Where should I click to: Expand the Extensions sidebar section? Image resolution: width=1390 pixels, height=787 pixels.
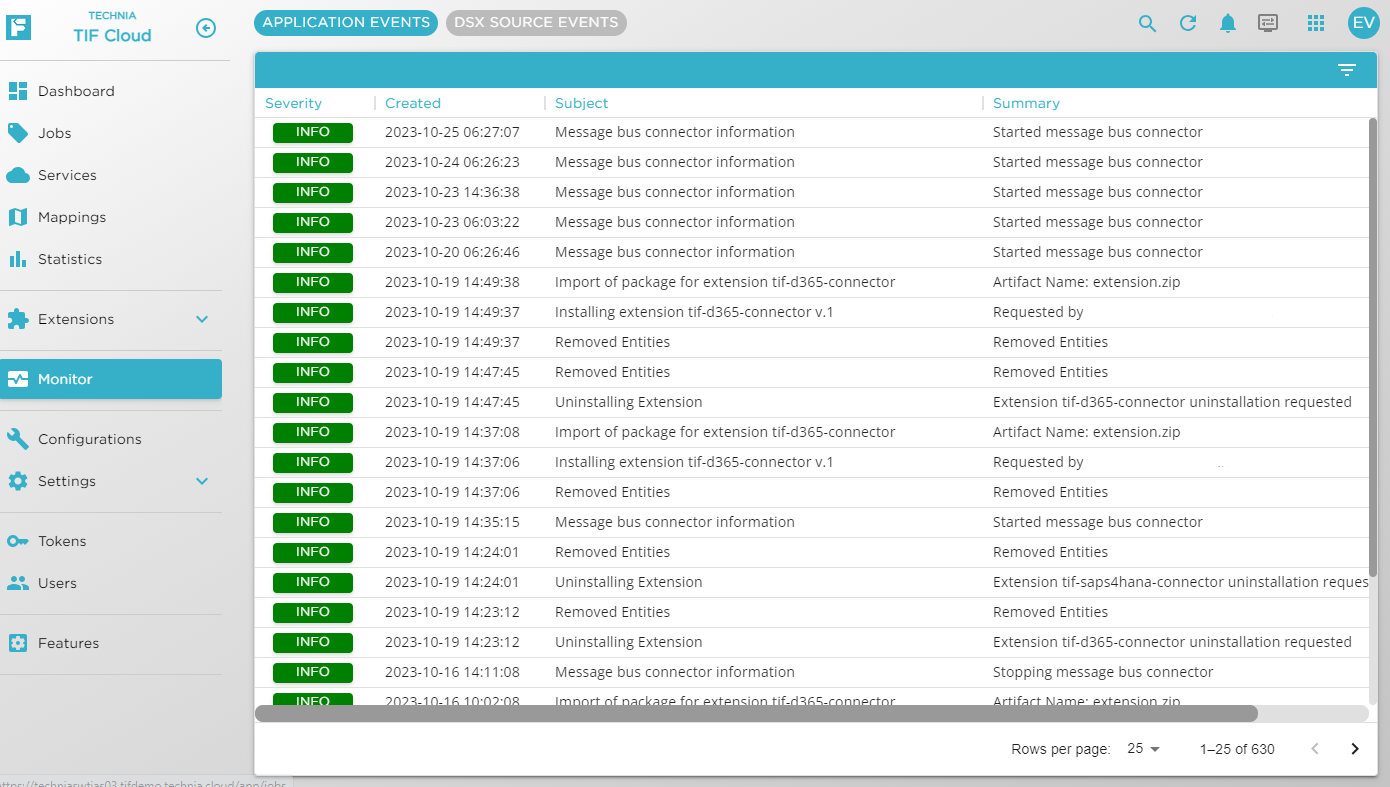202,319
